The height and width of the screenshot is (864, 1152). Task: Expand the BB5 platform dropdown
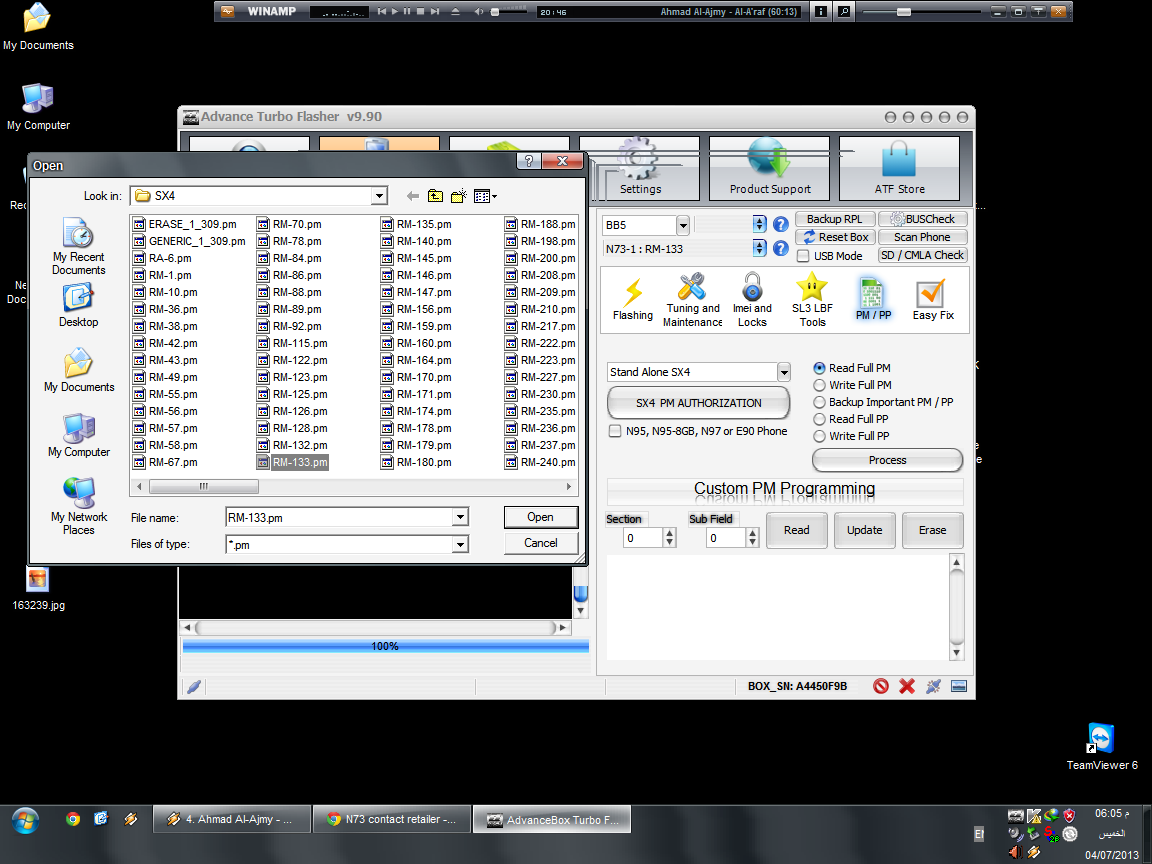pos(683,225)
